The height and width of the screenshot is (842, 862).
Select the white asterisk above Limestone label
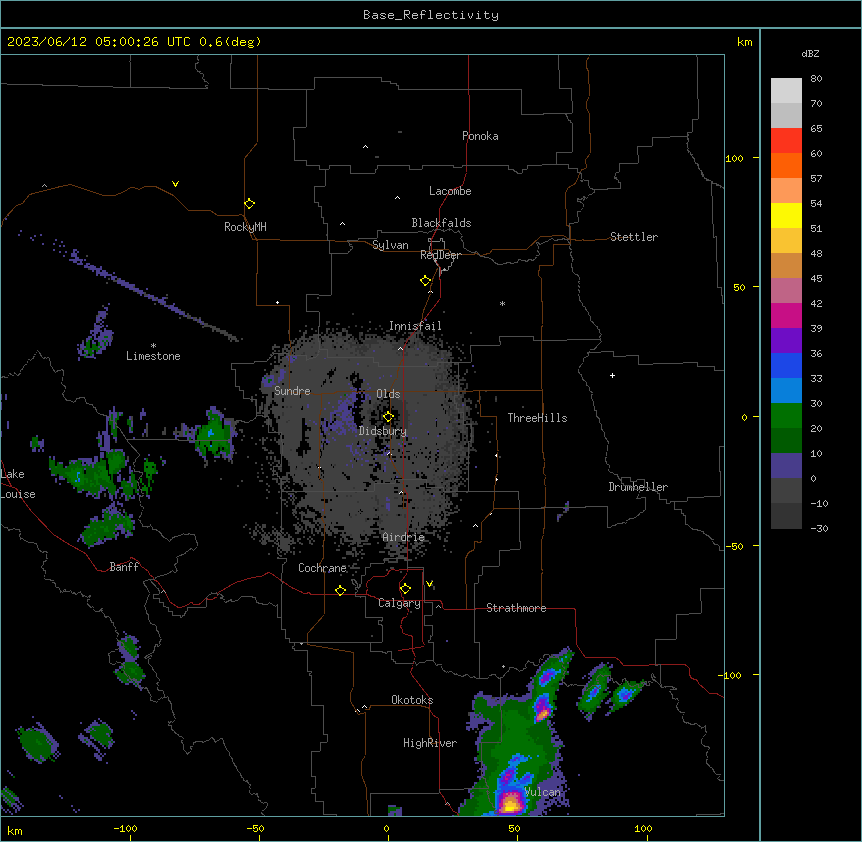click(x=153, y=346)
